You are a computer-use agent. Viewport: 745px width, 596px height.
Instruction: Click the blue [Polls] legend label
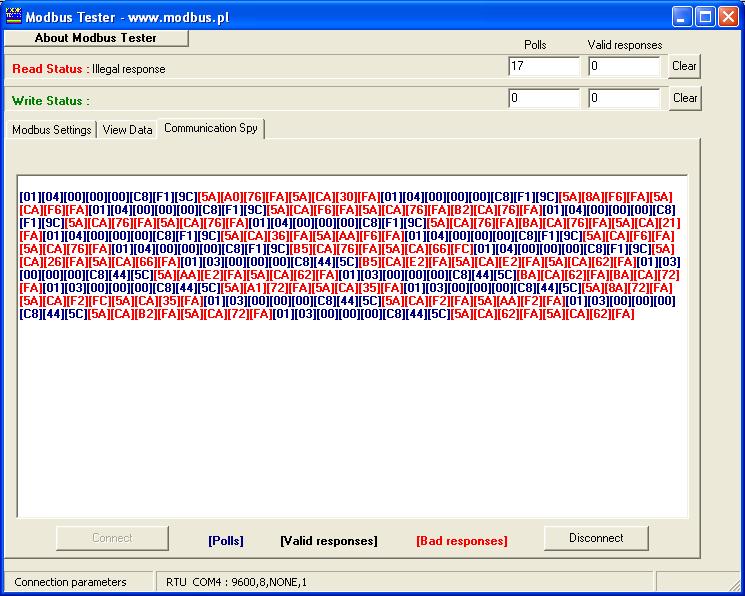point(226,541)
